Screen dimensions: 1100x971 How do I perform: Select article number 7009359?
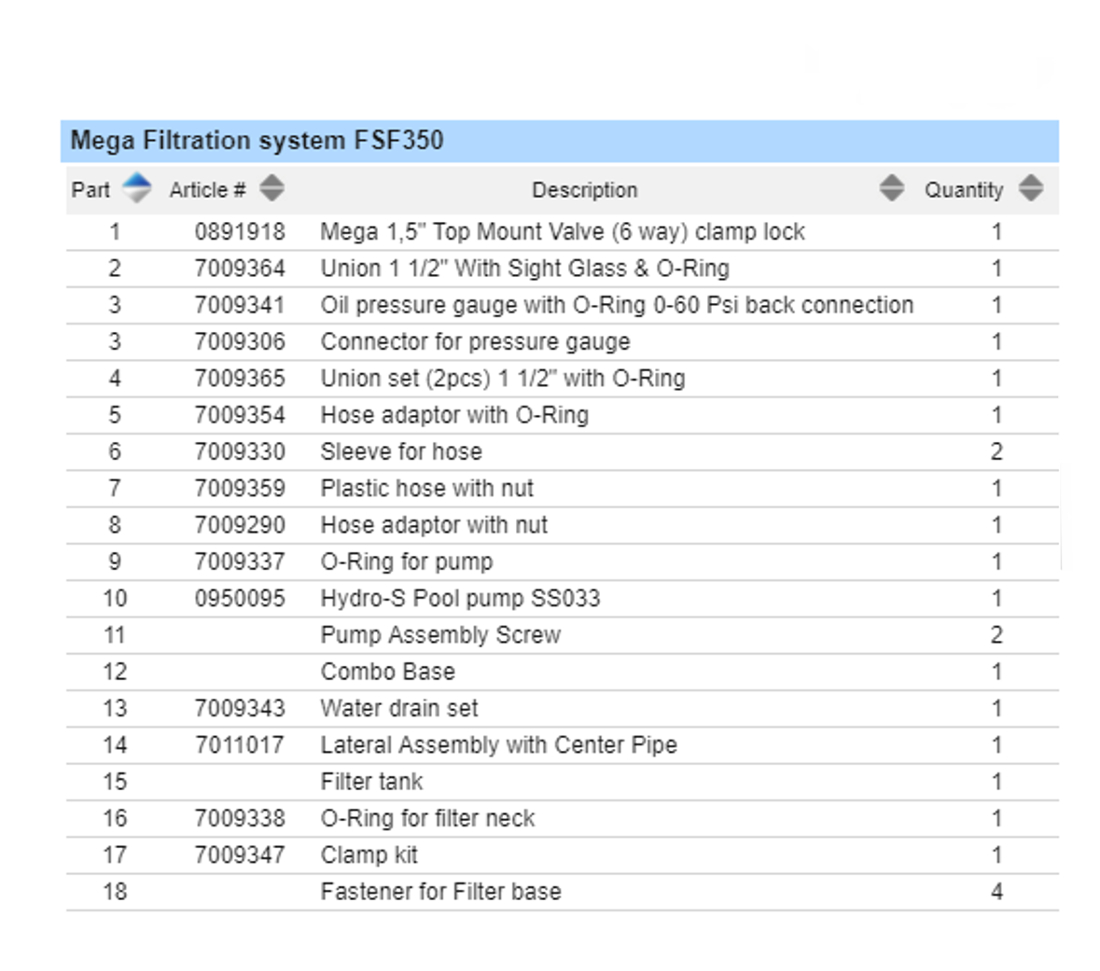pyautogui.click(x=240, y=488)
